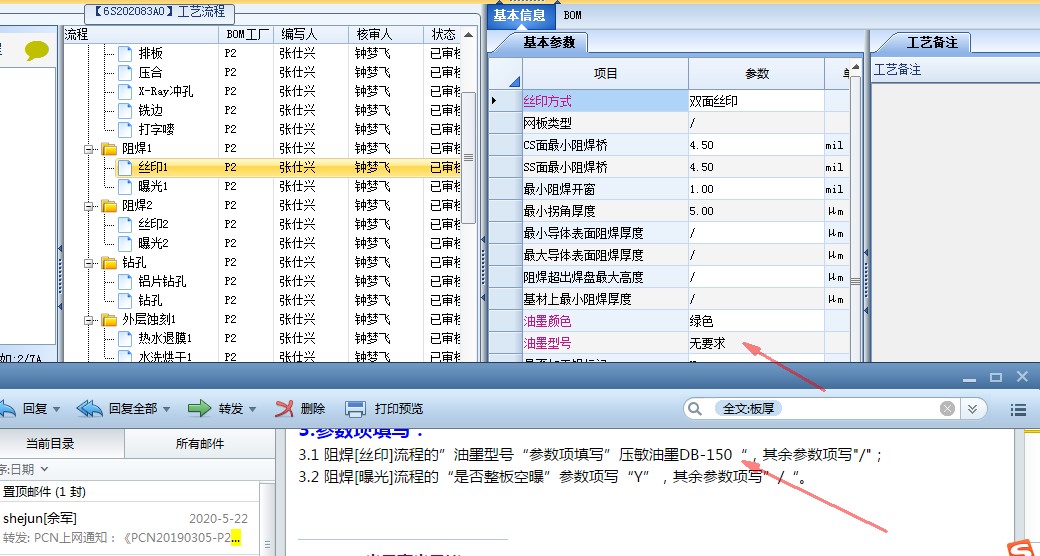Click the page icon of 丝印2

pyautogui.click(x=125, y=224)
